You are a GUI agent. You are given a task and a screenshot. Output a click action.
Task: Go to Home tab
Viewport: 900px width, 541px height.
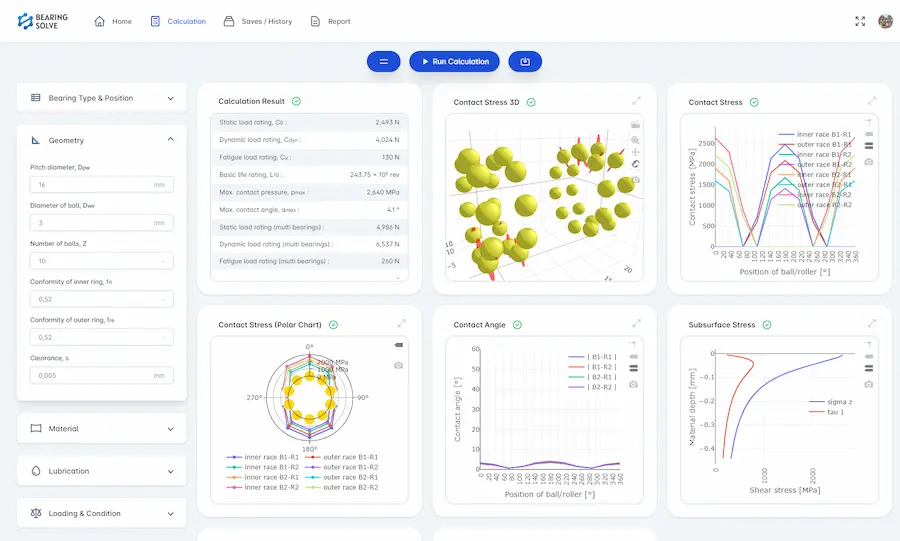(x=113, y=21)
